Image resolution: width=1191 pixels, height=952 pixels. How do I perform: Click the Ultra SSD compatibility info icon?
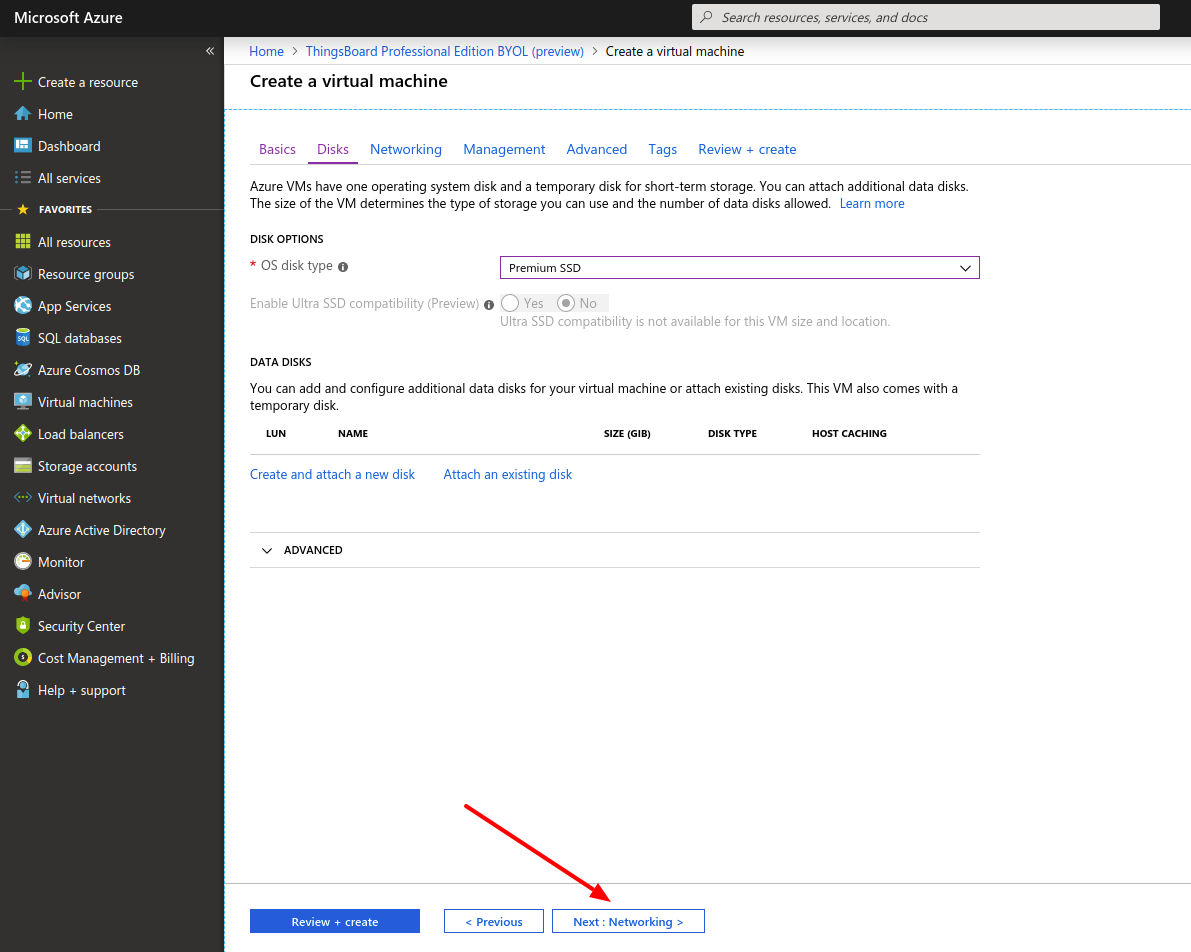pyautogui.click(x=489, y=305)
